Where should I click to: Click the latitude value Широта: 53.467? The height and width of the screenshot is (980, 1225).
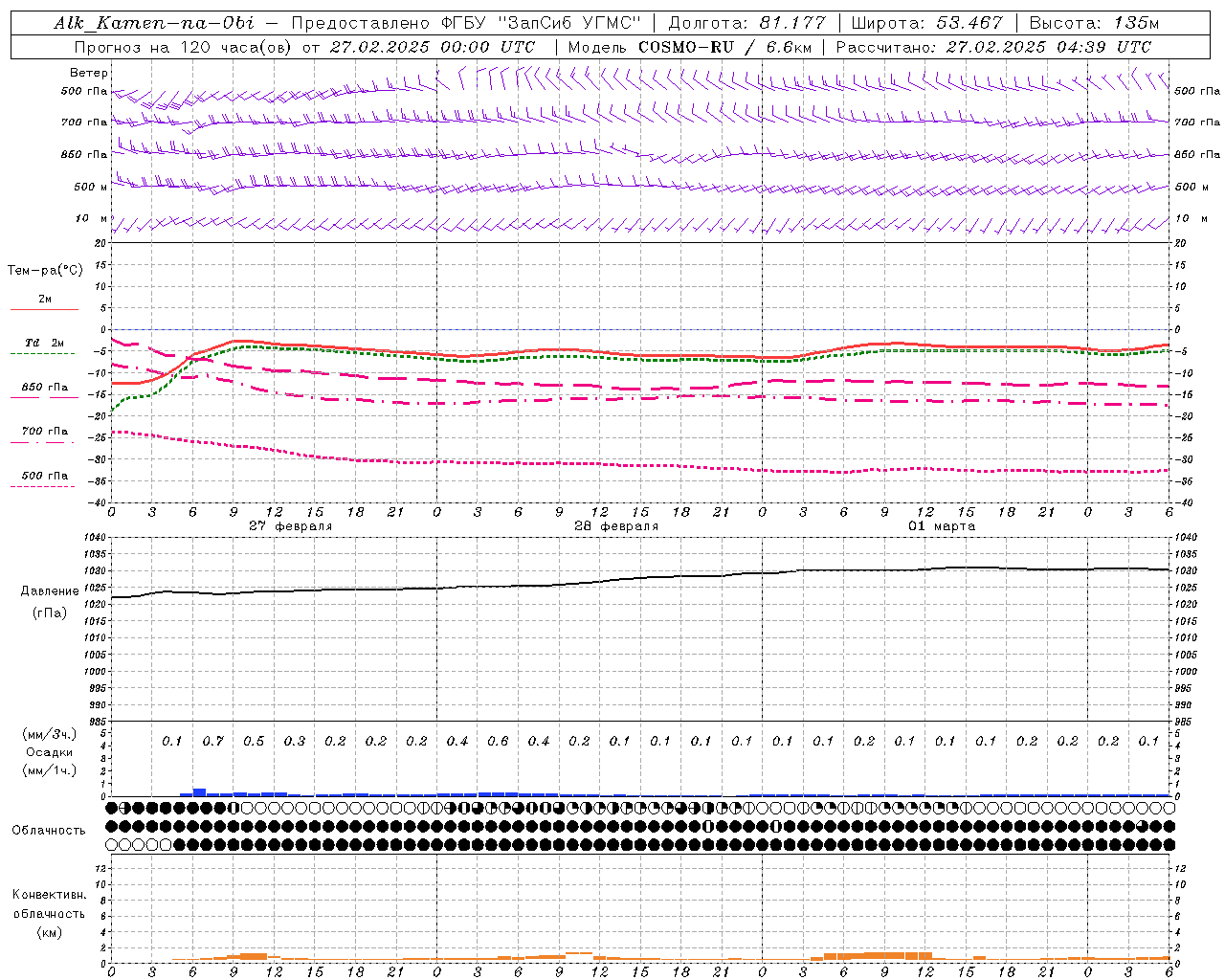[926, 23]
